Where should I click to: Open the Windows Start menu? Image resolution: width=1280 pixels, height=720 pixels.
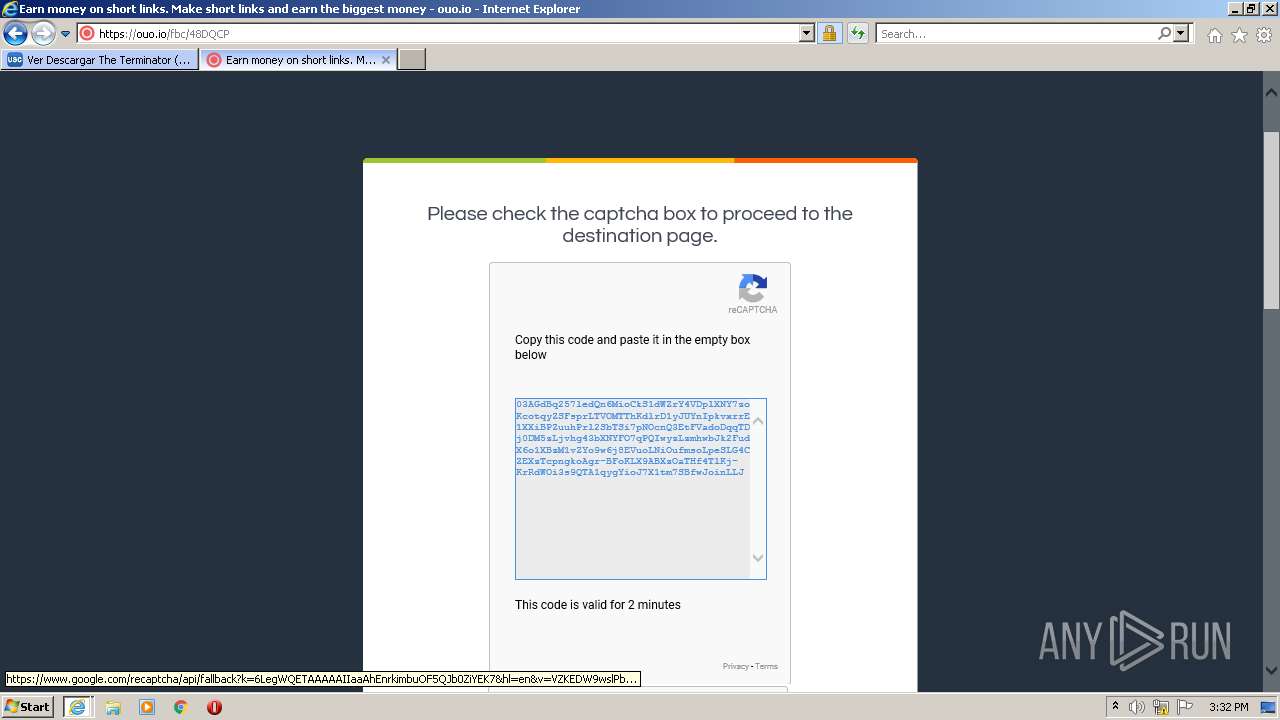(x=28, y=707)
